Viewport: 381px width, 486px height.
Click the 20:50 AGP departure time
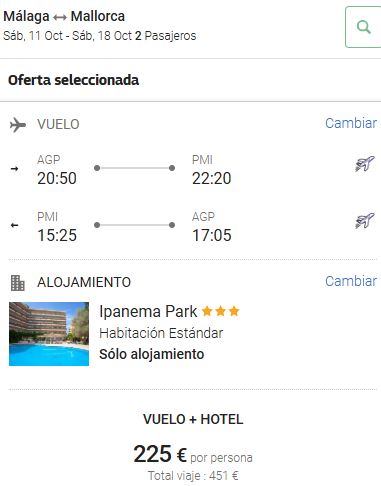pos(57,178)
